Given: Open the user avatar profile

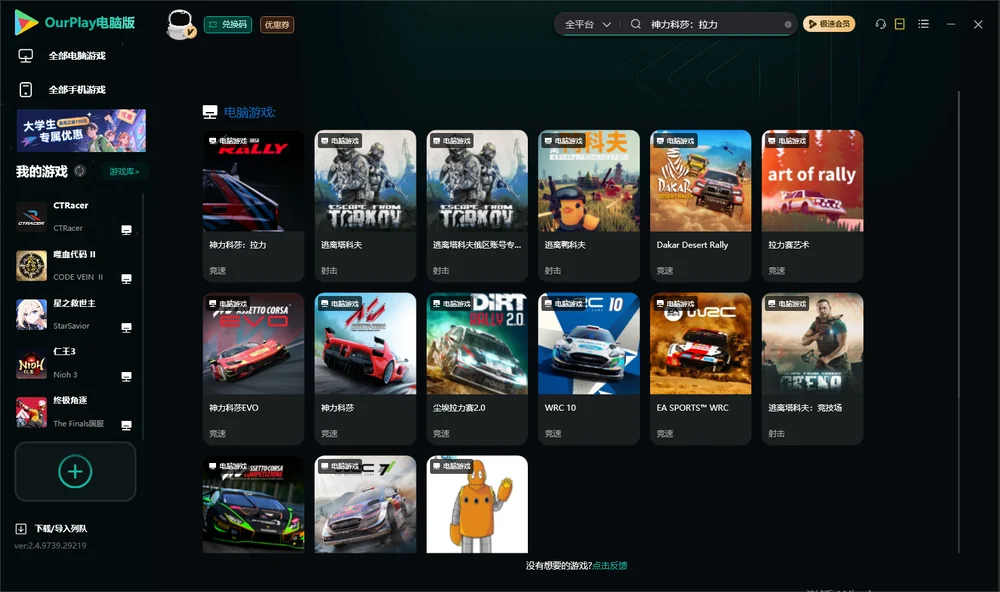Looking at the screenshot, I should tap(180, 25).
